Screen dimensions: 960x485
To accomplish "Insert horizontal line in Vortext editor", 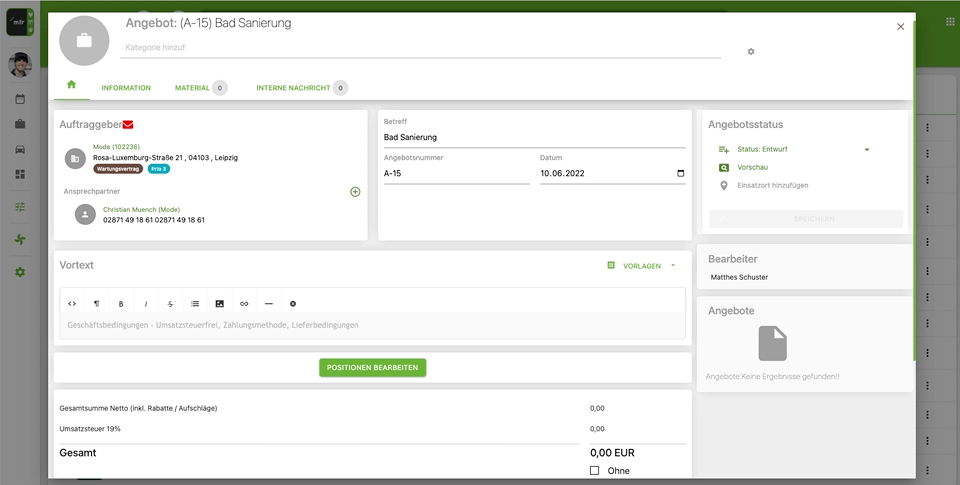I will (268, 304).
